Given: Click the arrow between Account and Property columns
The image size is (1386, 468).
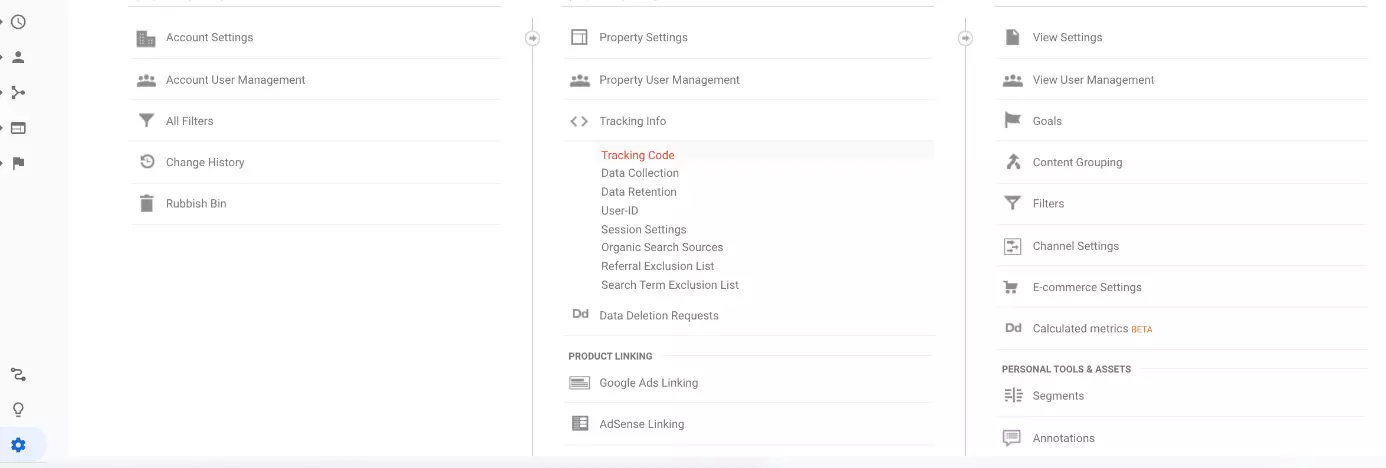Looking at the screenshot, I should tap(532, 38).
